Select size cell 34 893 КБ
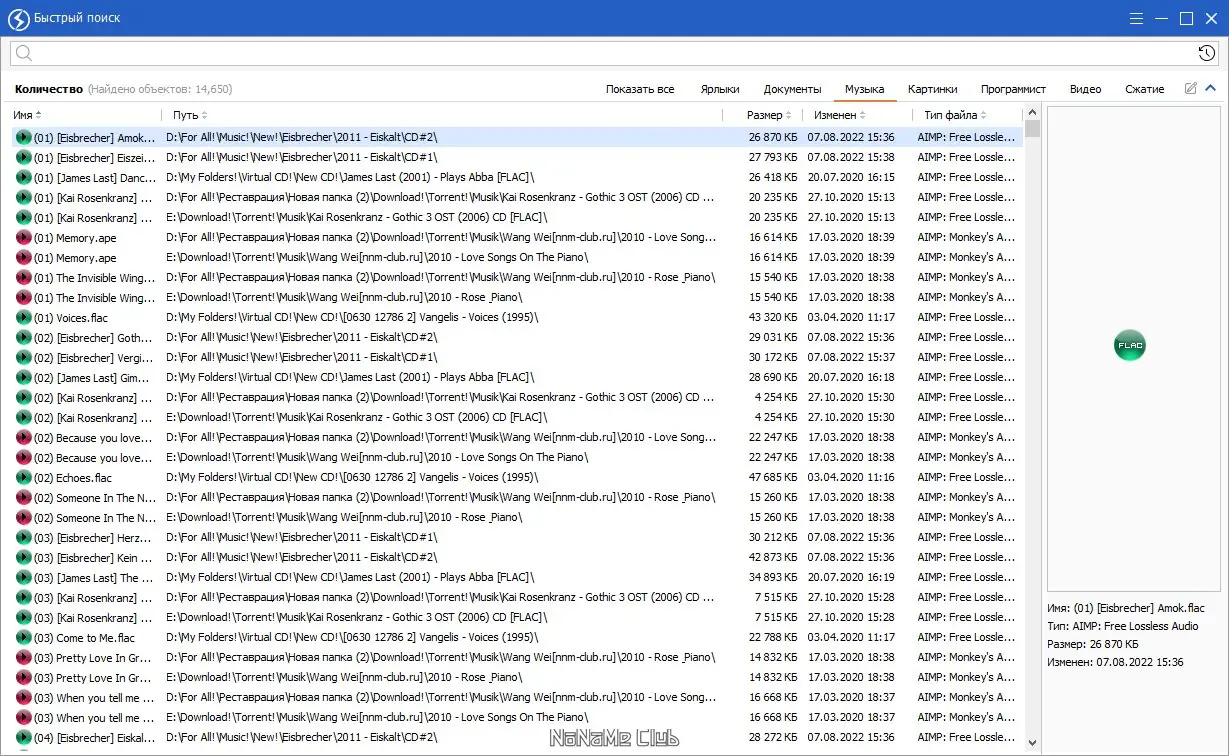Screen dimensions: 1229x756 pyautogui.click(x=772, y=577)
